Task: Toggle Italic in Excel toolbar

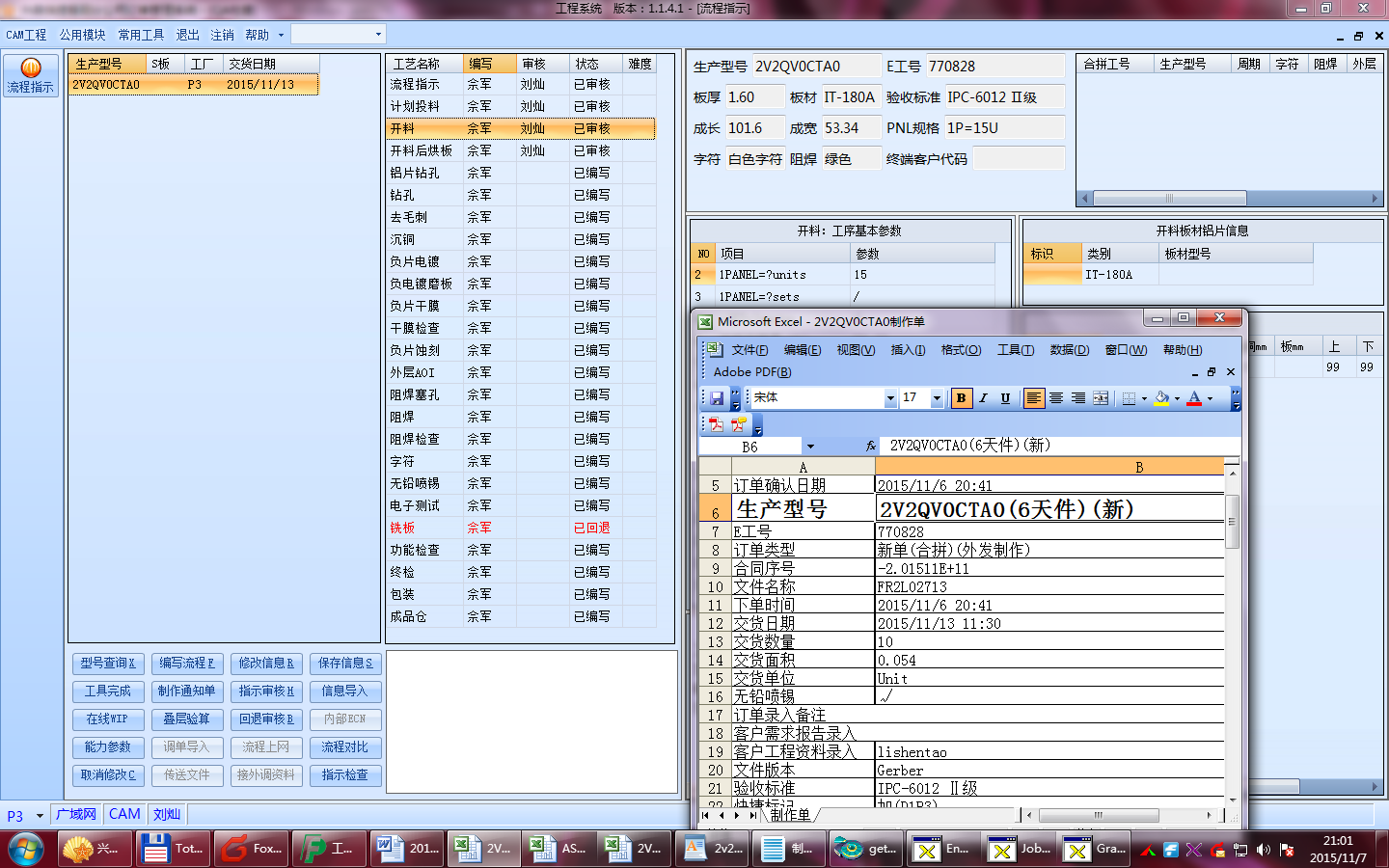Action: pos(983,397)
